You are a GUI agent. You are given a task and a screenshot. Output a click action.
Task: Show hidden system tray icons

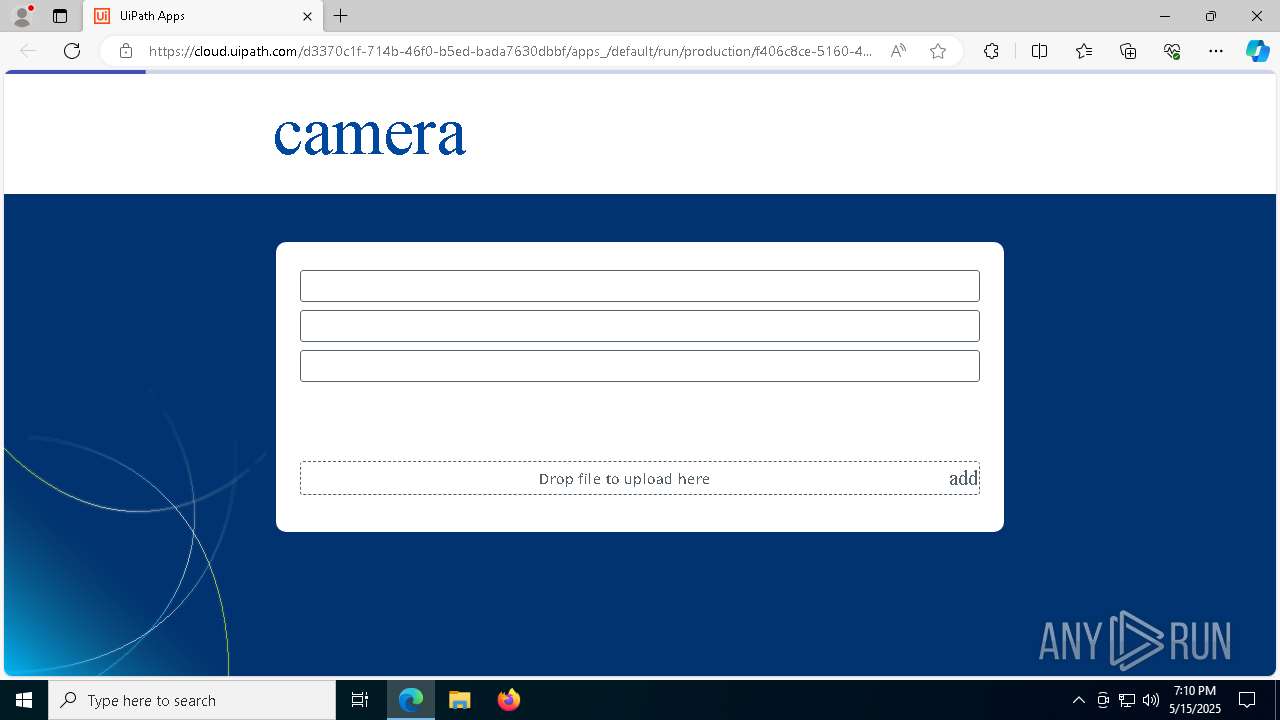pos(1078,700)
